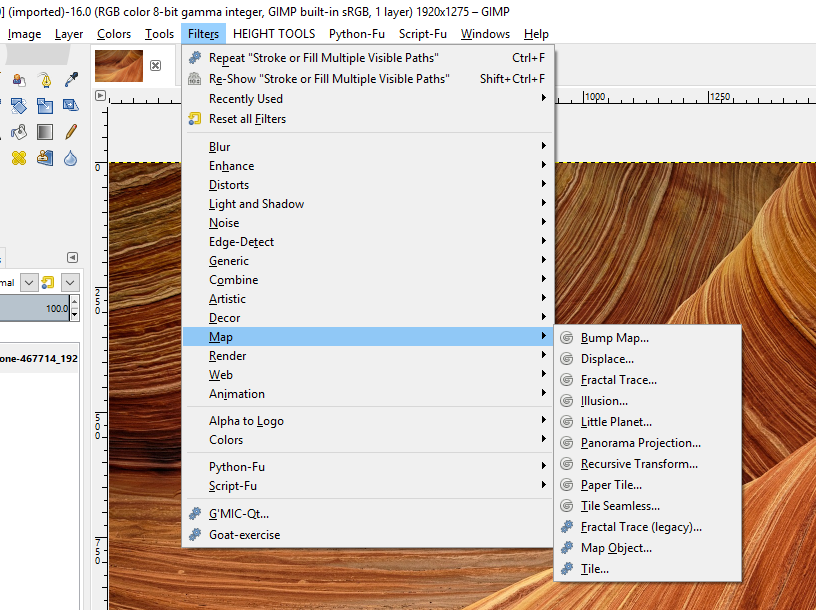This screenshot has height=610, width=816.
Task: Expand the Alpha to Logo submenu
Action: tap(368, 421)
